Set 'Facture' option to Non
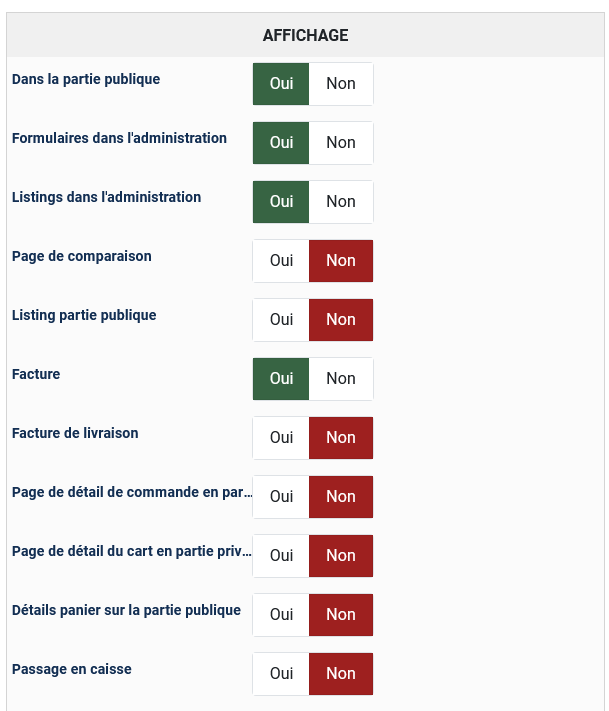This screenshot has height=711, width=609. click(341, 379)
